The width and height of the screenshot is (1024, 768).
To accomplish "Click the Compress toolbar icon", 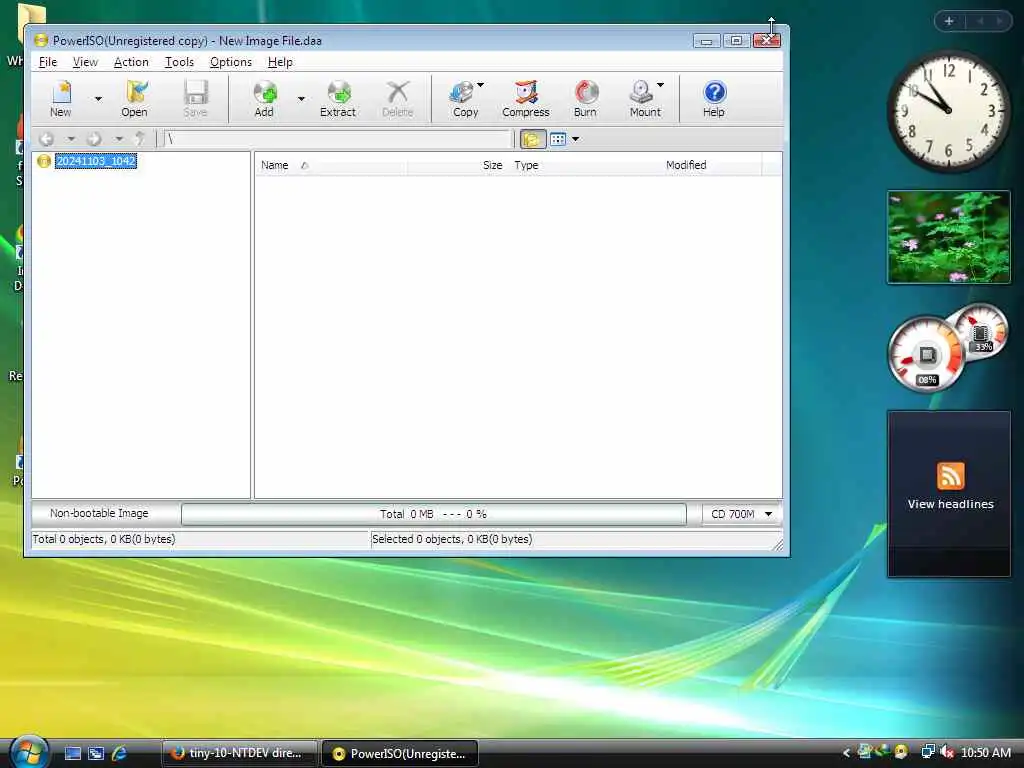I will point(526,98).
